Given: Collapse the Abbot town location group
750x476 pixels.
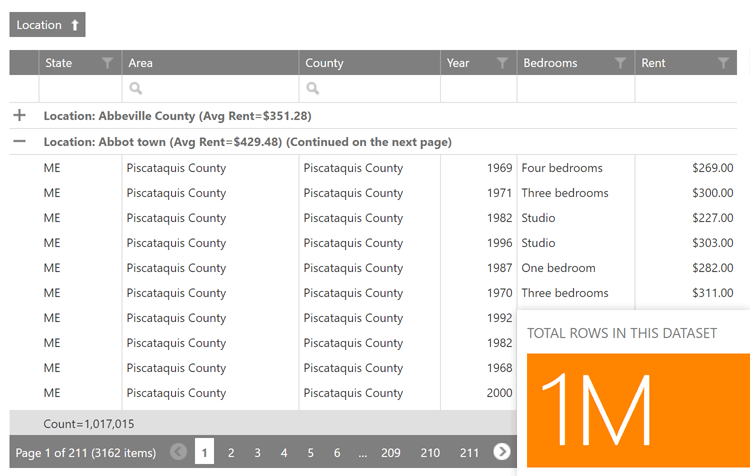Looking at the screenshot, I should coord(20,142).
